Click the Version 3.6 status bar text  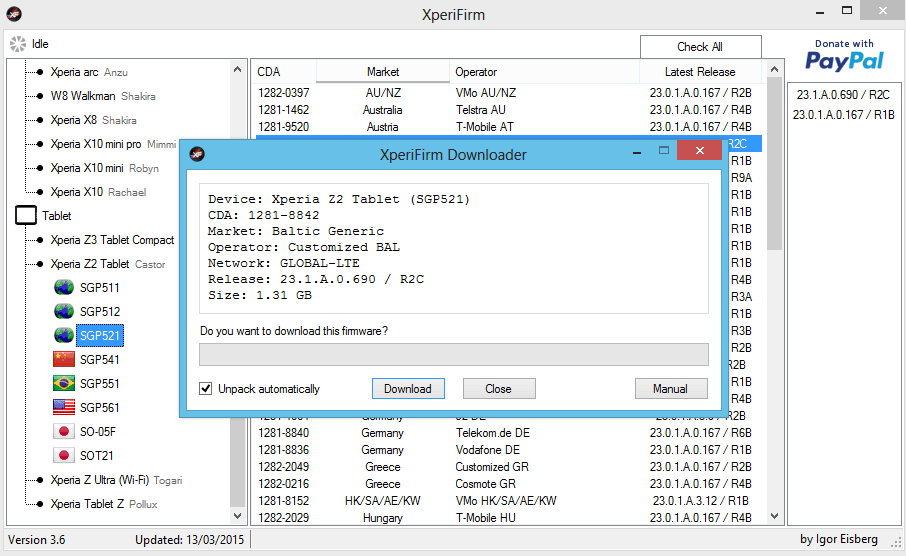tap(36, 540)
